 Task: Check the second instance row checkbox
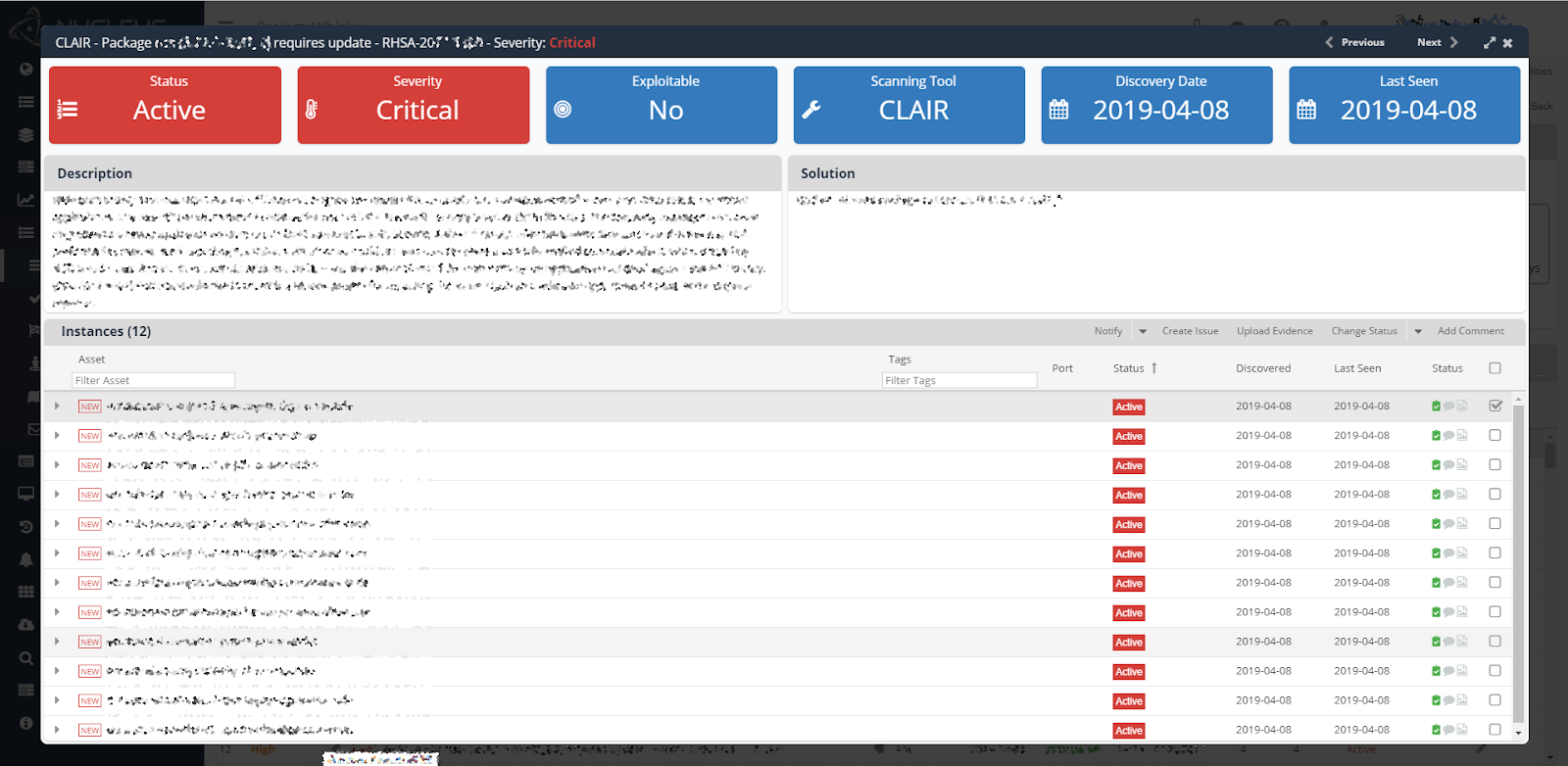[1494, 436]
